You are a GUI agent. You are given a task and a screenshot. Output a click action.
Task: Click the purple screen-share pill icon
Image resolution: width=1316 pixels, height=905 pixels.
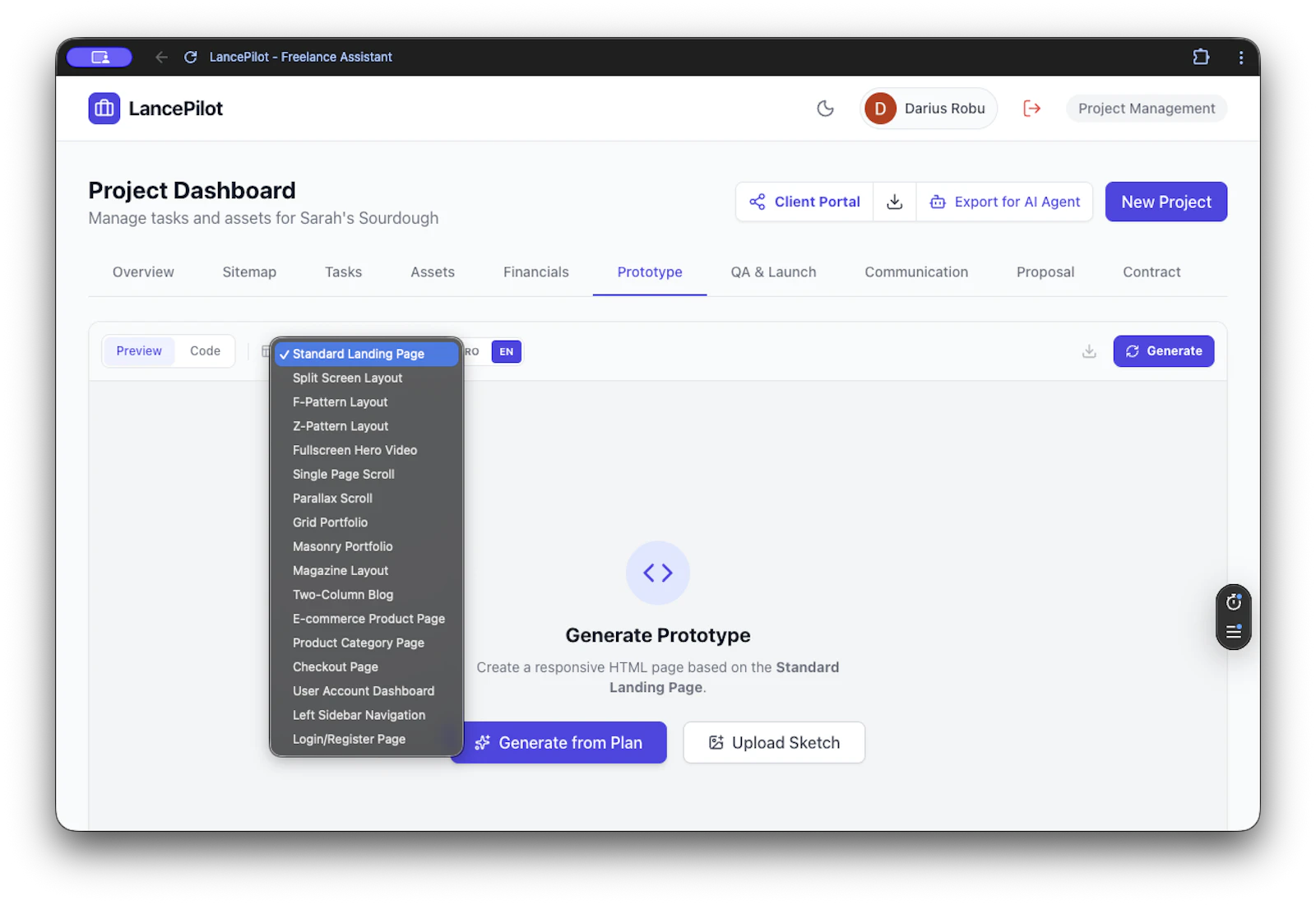(x=100, y=57)
